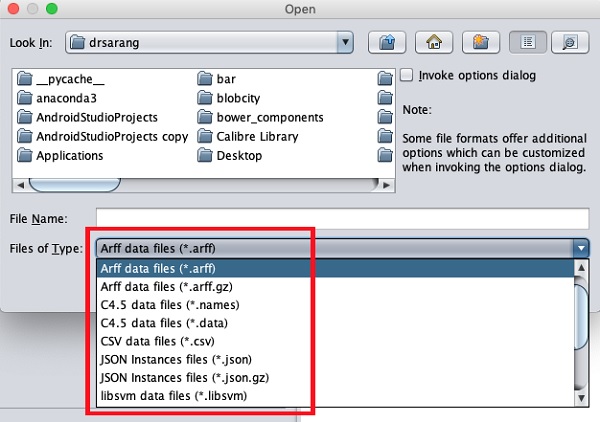Viewport: 600px width, 422px height.
Task: Choose libsvm data files (*.libsvm) option
Action: 335,396
